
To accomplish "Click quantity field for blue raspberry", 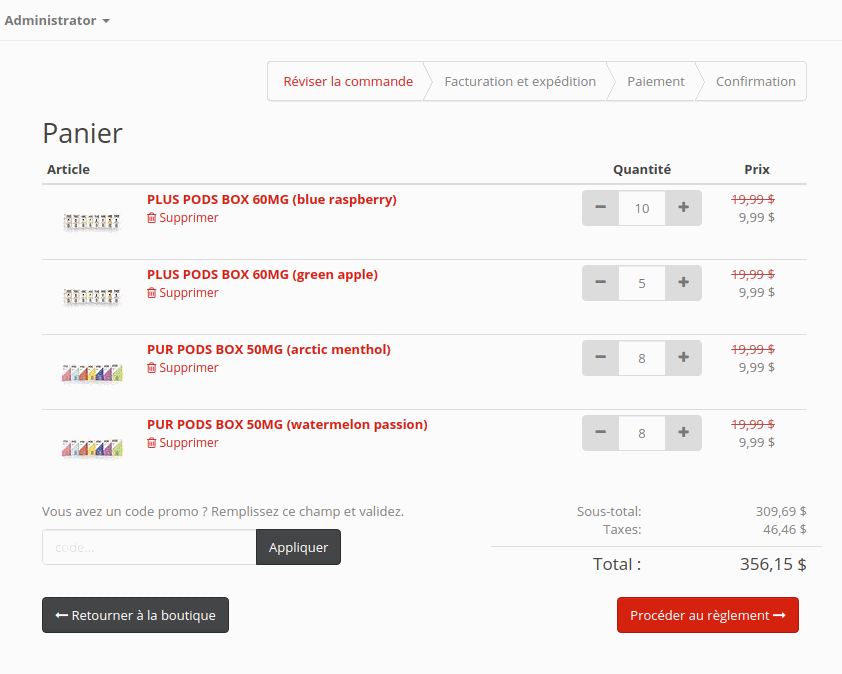I will pyautogui.click(x=642, y=208).
